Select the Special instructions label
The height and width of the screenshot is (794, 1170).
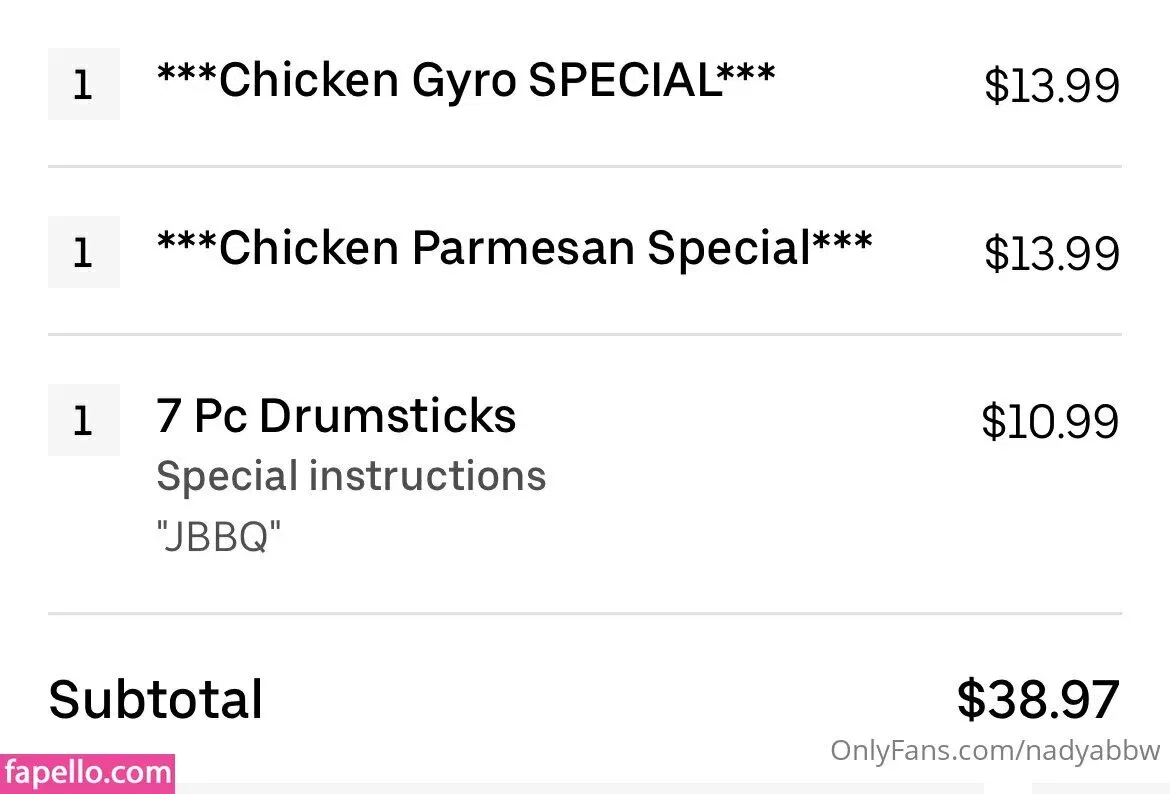click(351, 477)
